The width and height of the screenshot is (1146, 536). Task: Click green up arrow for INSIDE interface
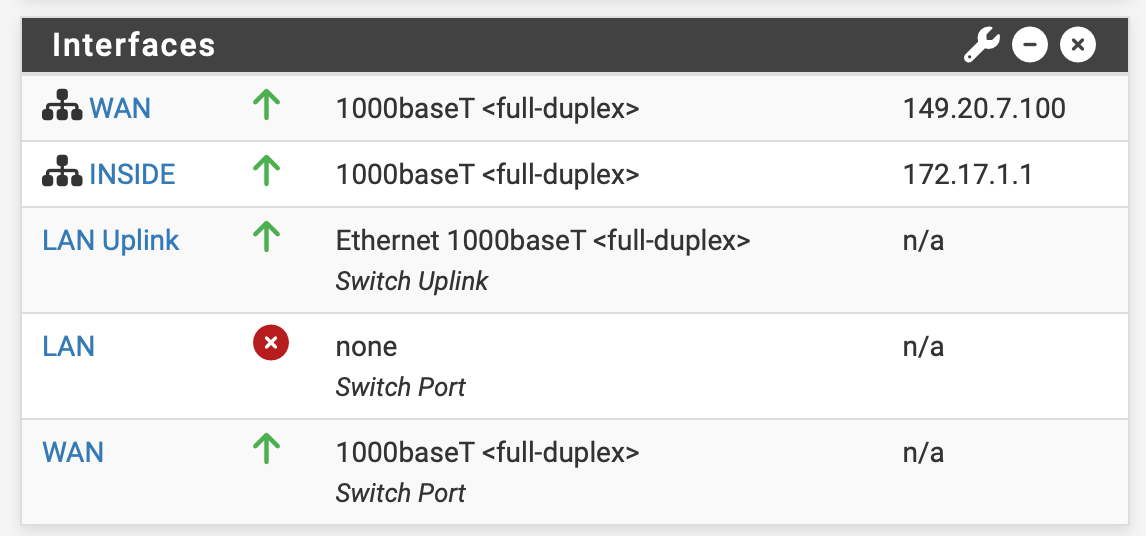coord(267,173)
